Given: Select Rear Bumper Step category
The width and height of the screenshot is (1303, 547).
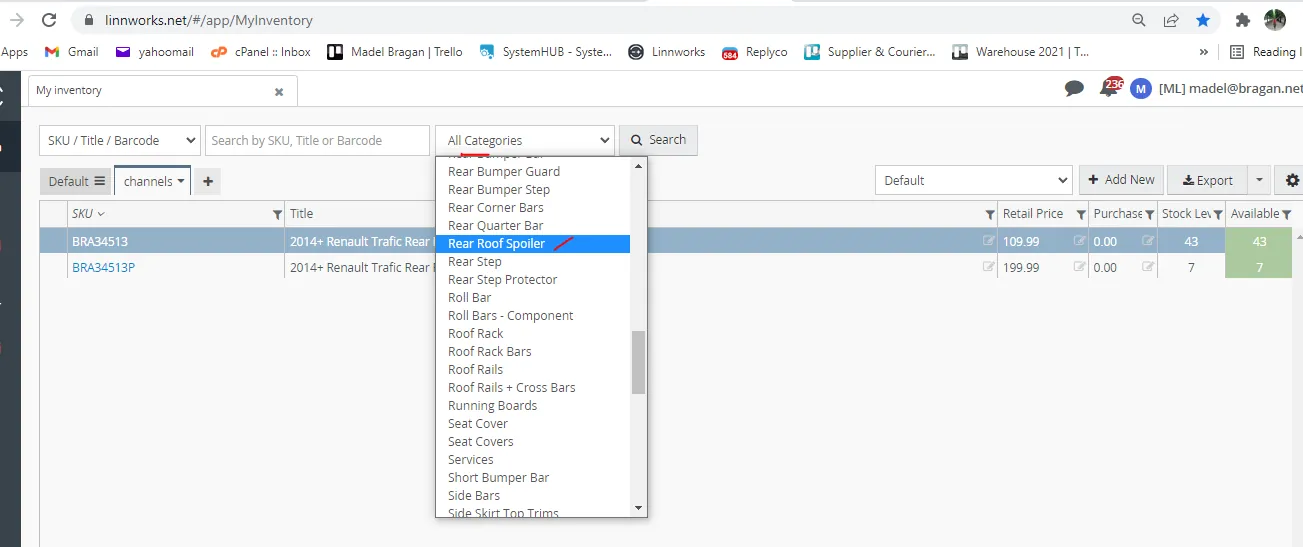Looking at the screenshot, I should pos(499,189).
